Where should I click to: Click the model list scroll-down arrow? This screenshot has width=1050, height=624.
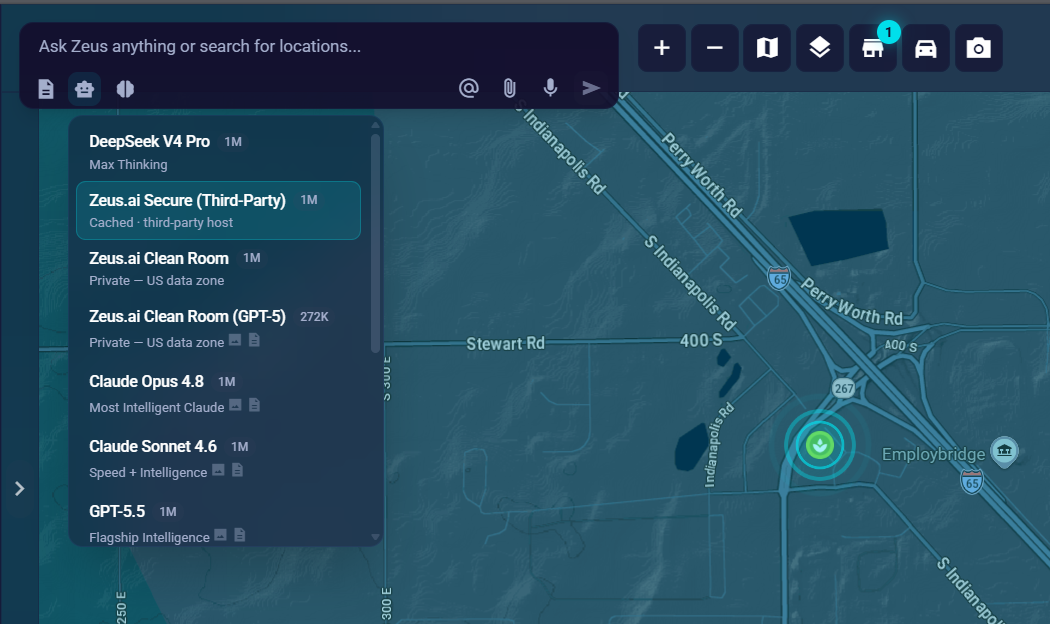(375, 537)
